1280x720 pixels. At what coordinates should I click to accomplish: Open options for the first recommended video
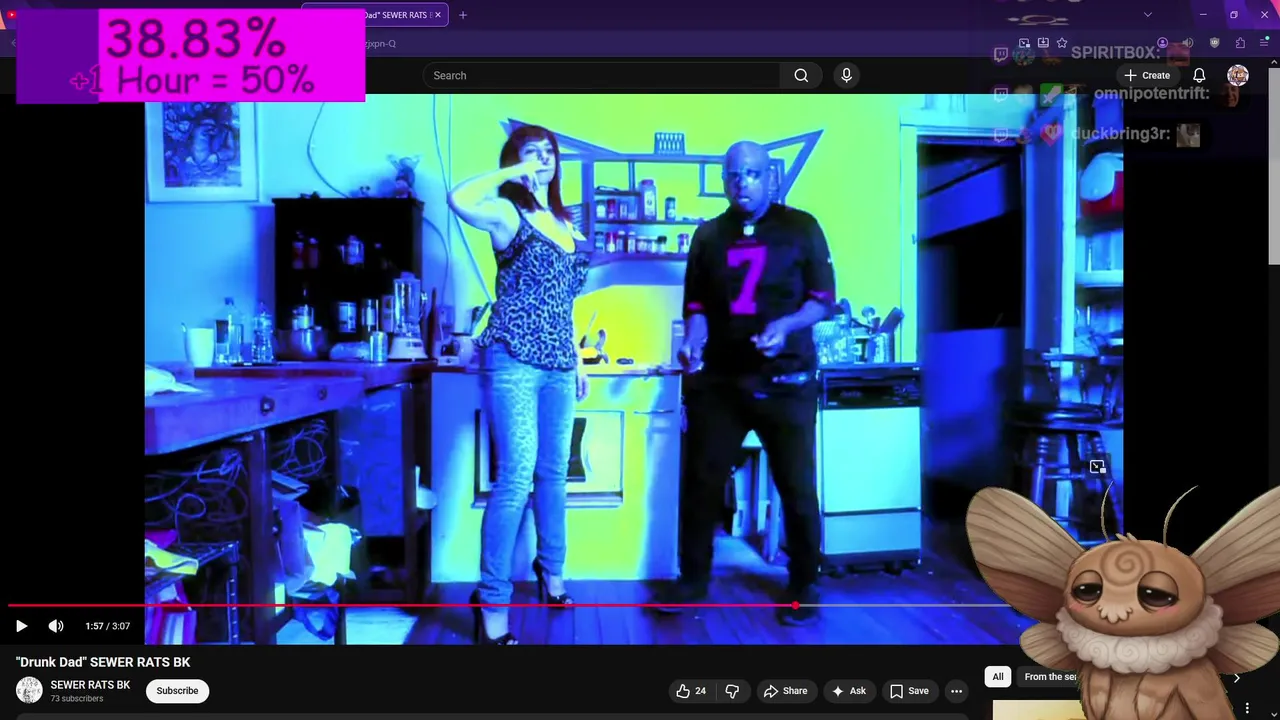point(1247,708)
